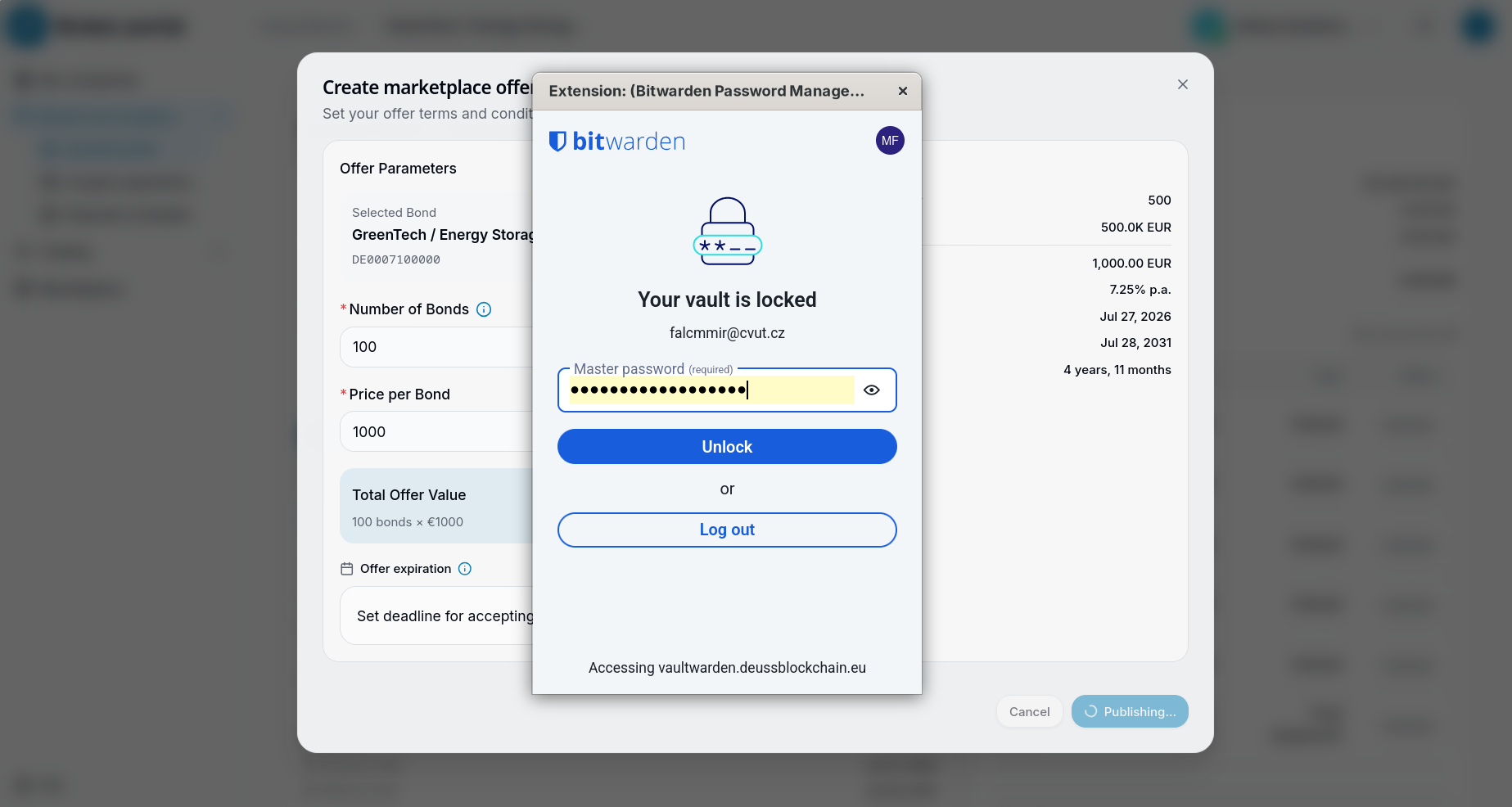This screenshot has width=1512, height=807.
Task: Click the Accessing vaultwarden.deussblockchain.eu text
Action: tap(727, 668)
